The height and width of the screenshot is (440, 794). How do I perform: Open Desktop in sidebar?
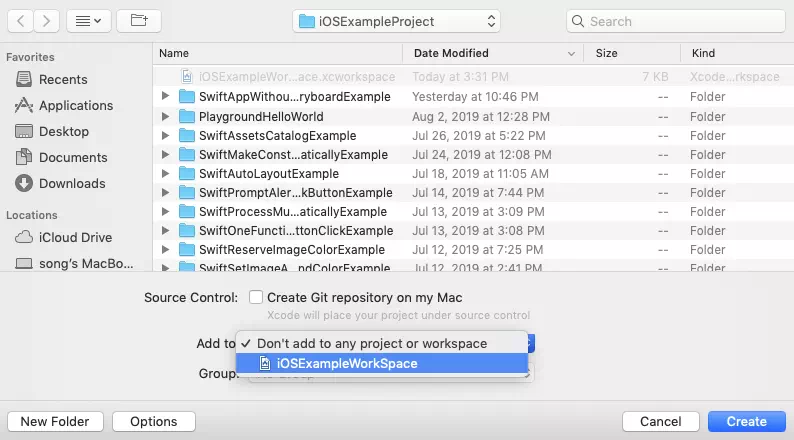(52, 132)
